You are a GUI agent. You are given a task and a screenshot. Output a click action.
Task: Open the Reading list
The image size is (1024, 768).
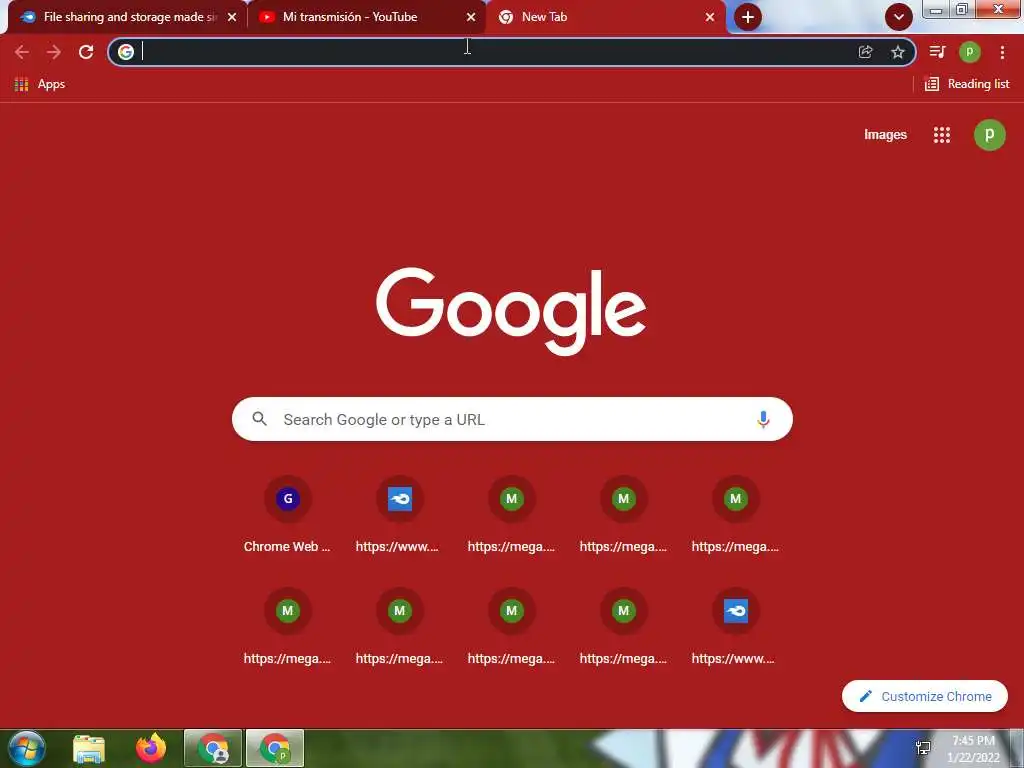pyautogui.click(x=967, y=84)
